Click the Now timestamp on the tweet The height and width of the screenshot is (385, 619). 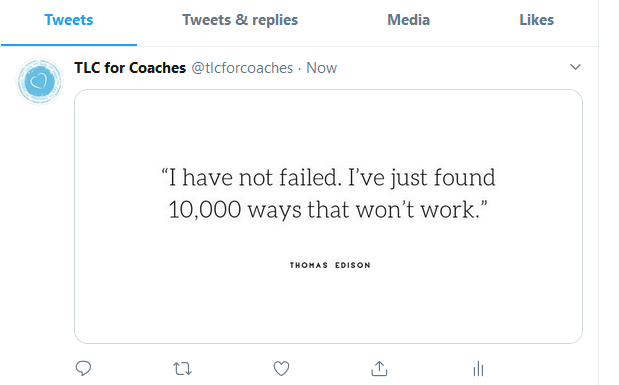(x=321, y=68)
